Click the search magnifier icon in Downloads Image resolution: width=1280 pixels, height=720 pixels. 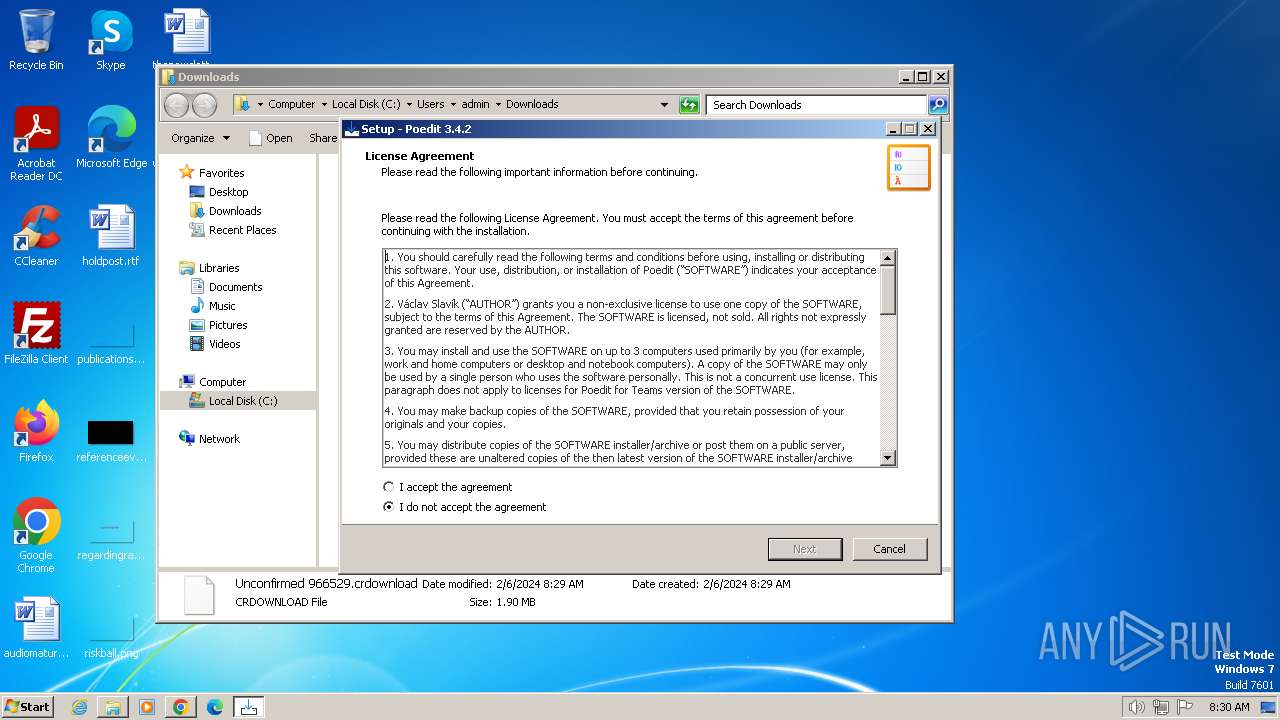(937, 104)
